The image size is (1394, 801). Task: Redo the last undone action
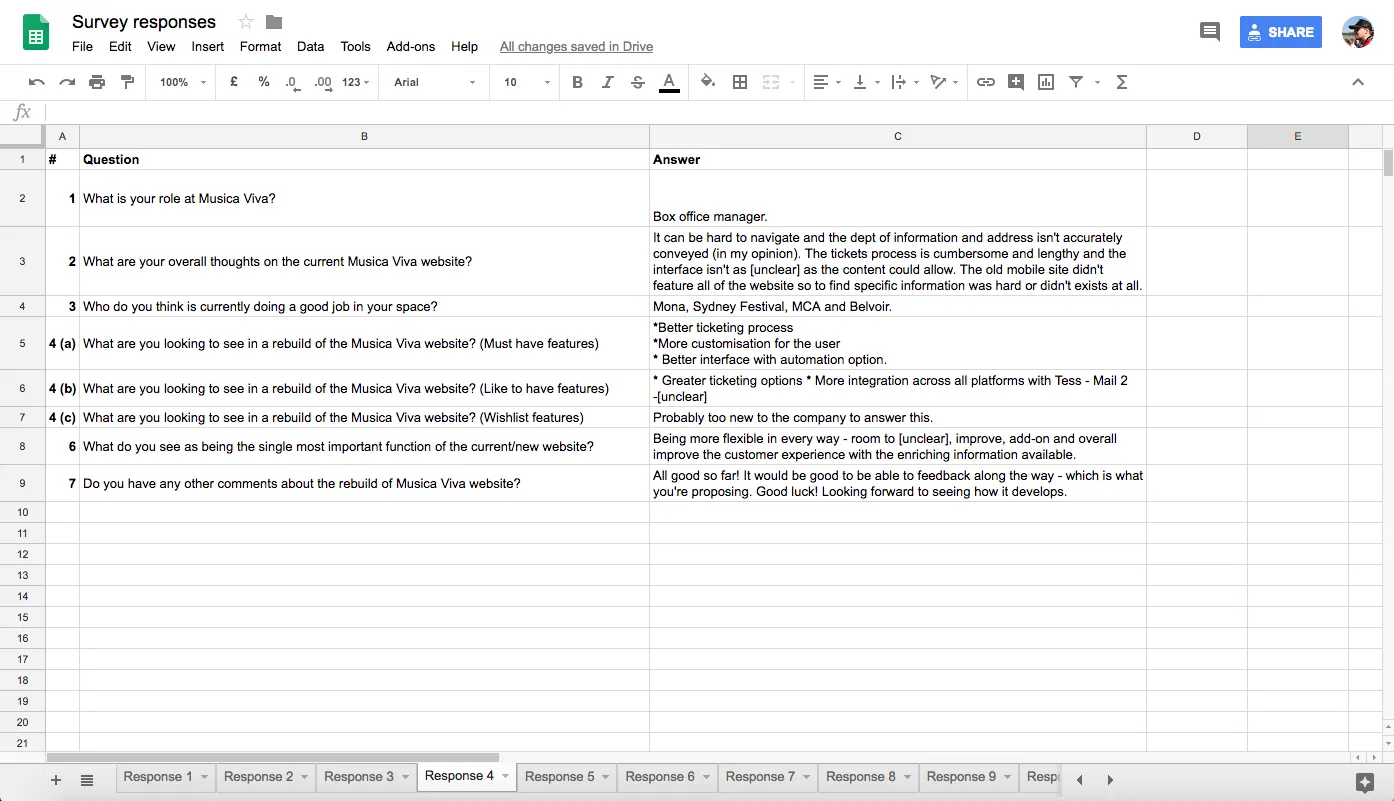67,82
